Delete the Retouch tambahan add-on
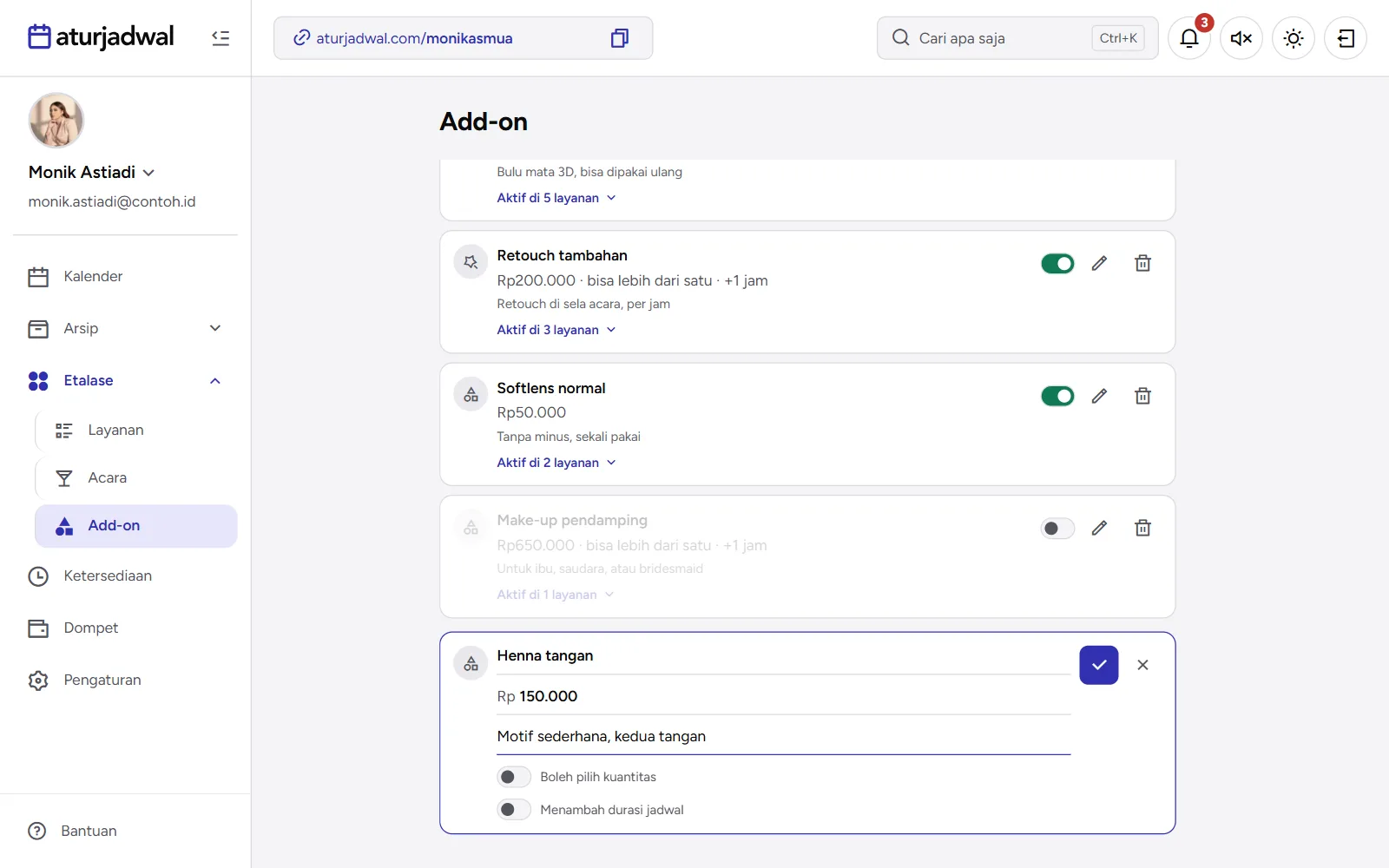The width and height of the screenshot is (1389, 868). tap(1142, 263)
